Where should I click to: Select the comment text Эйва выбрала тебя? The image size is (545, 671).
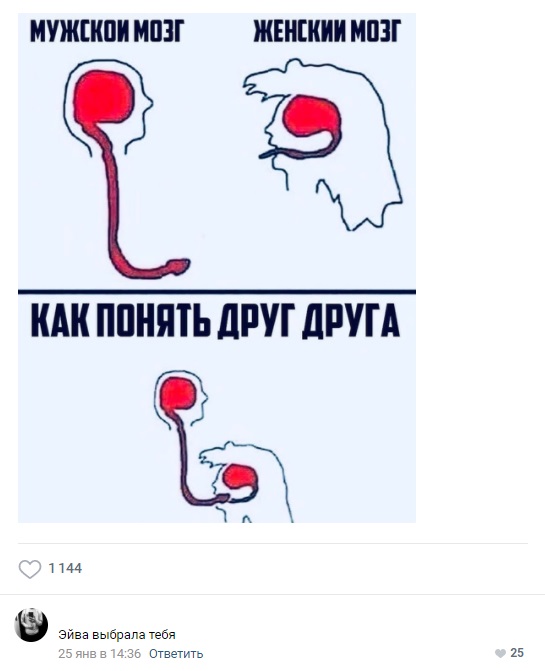(117, 635)
